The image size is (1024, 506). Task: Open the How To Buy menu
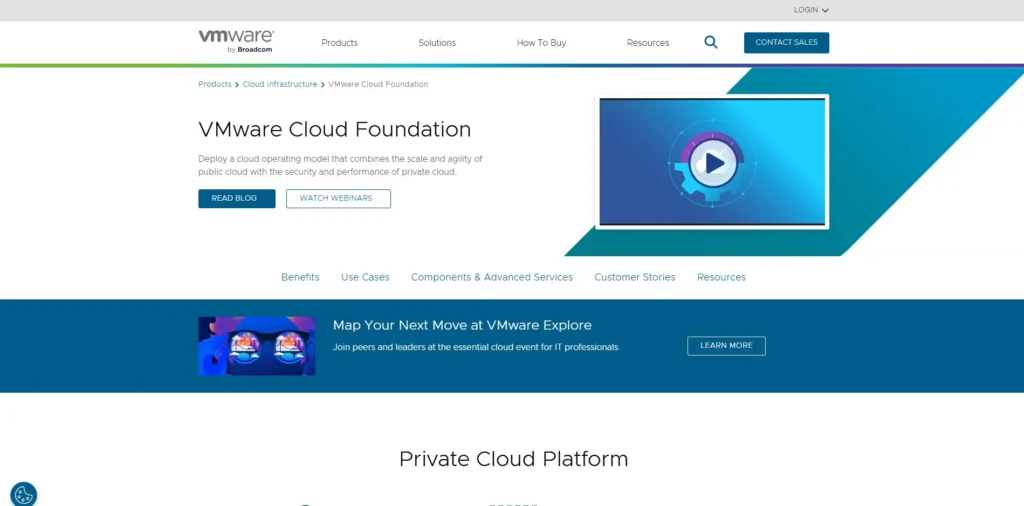[x=541, y=43]
